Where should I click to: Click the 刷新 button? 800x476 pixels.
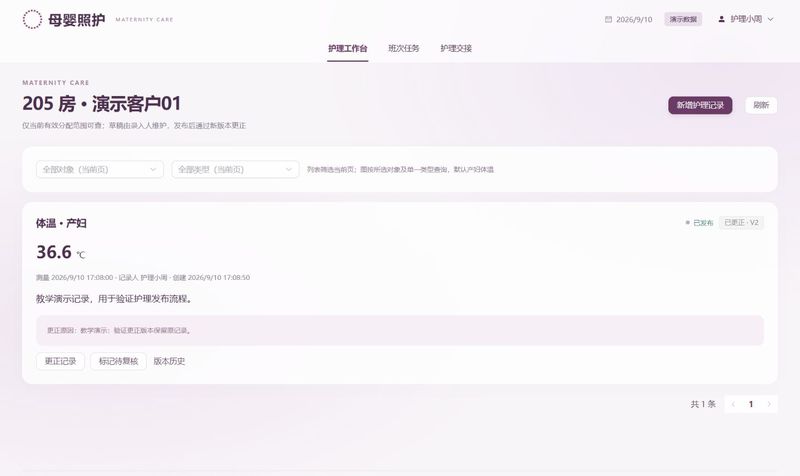[x=761, y=105]
